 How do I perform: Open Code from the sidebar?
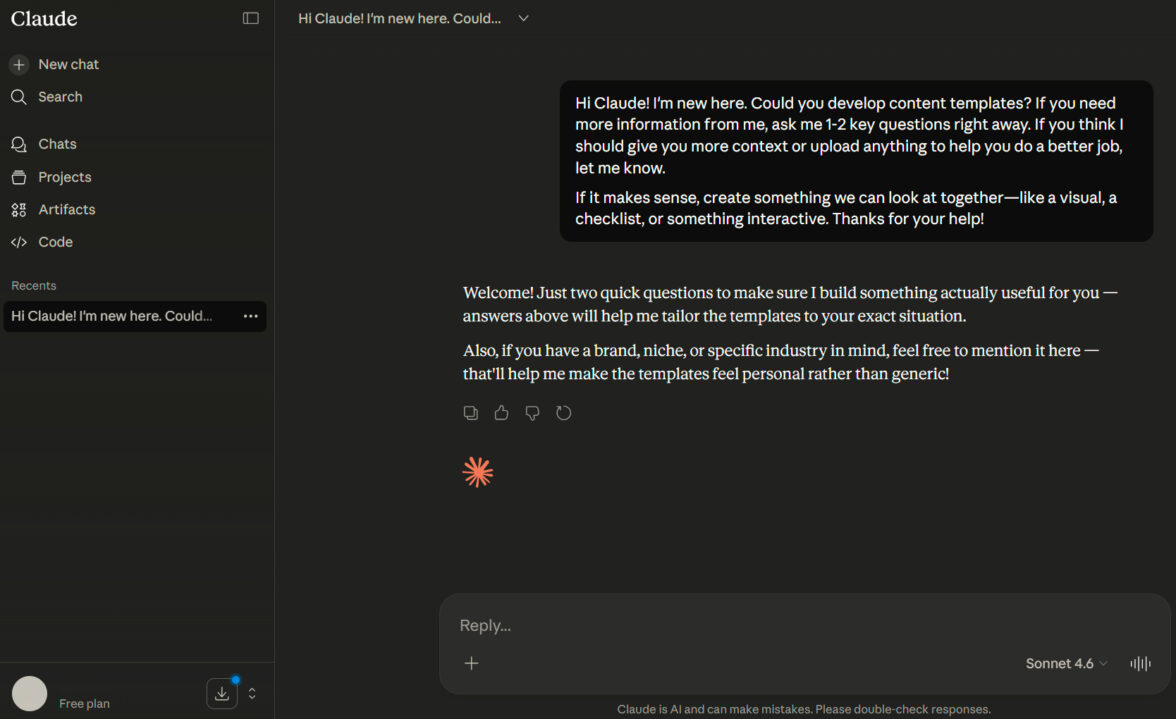click(55, 242)
